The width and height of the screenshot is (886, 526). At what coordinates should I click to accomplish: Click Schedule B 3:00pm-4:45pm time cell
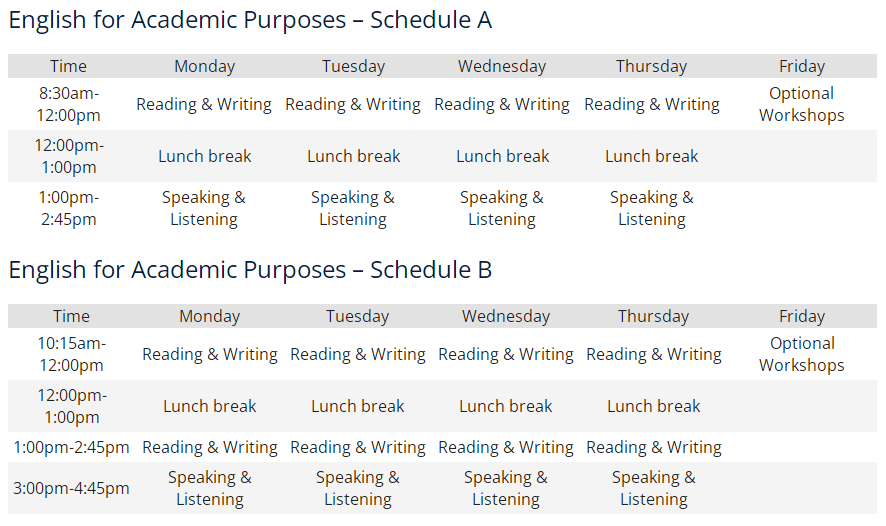(71, 488)
